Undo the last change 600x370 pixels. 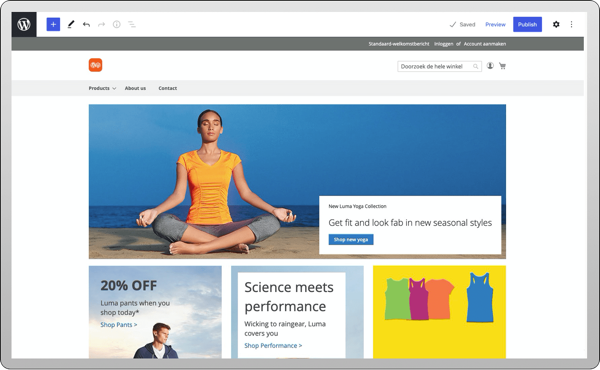(86, 24)
